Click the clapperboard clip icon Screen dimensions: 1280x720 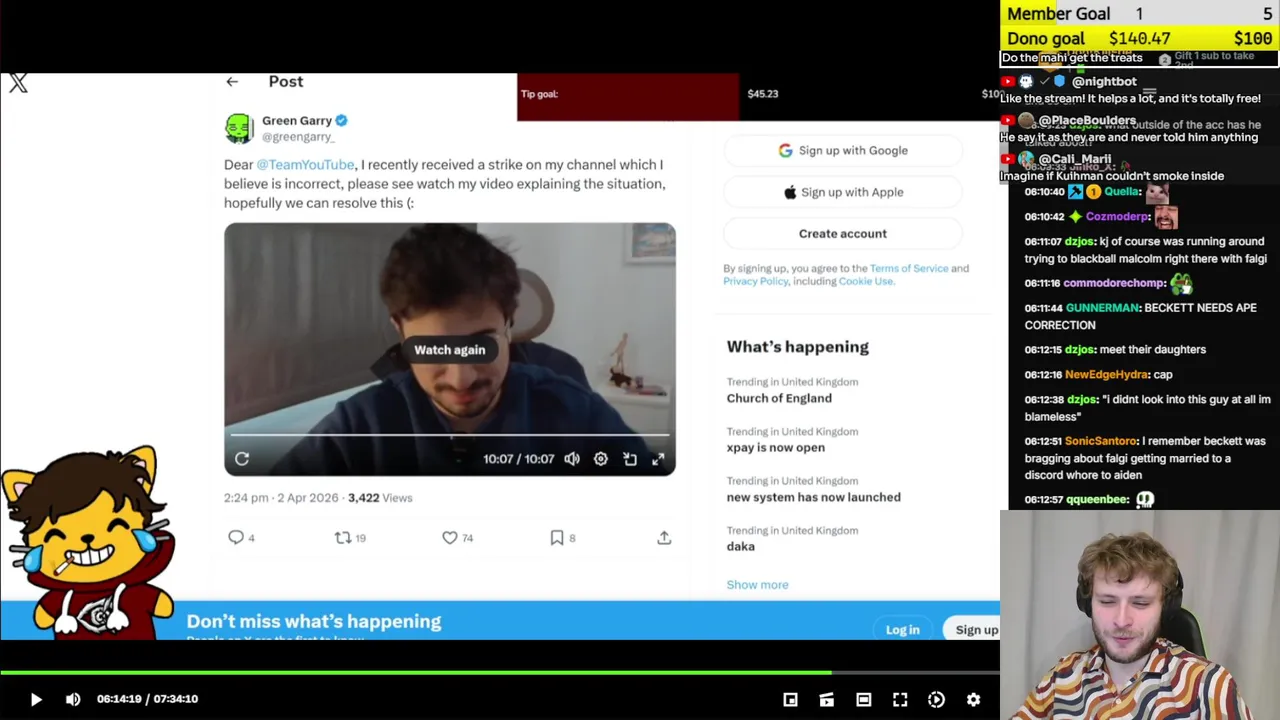[x=826, y=700]
